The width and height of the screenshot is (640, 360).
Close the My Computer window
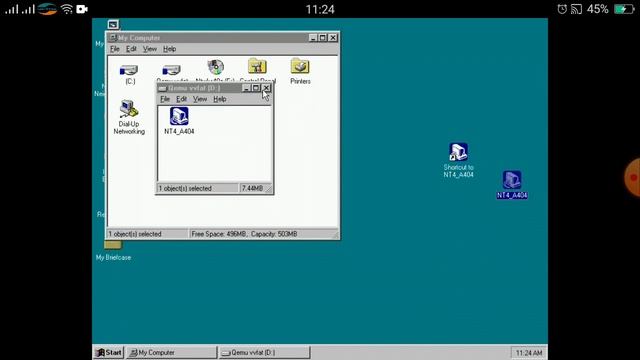click(333, 38)
